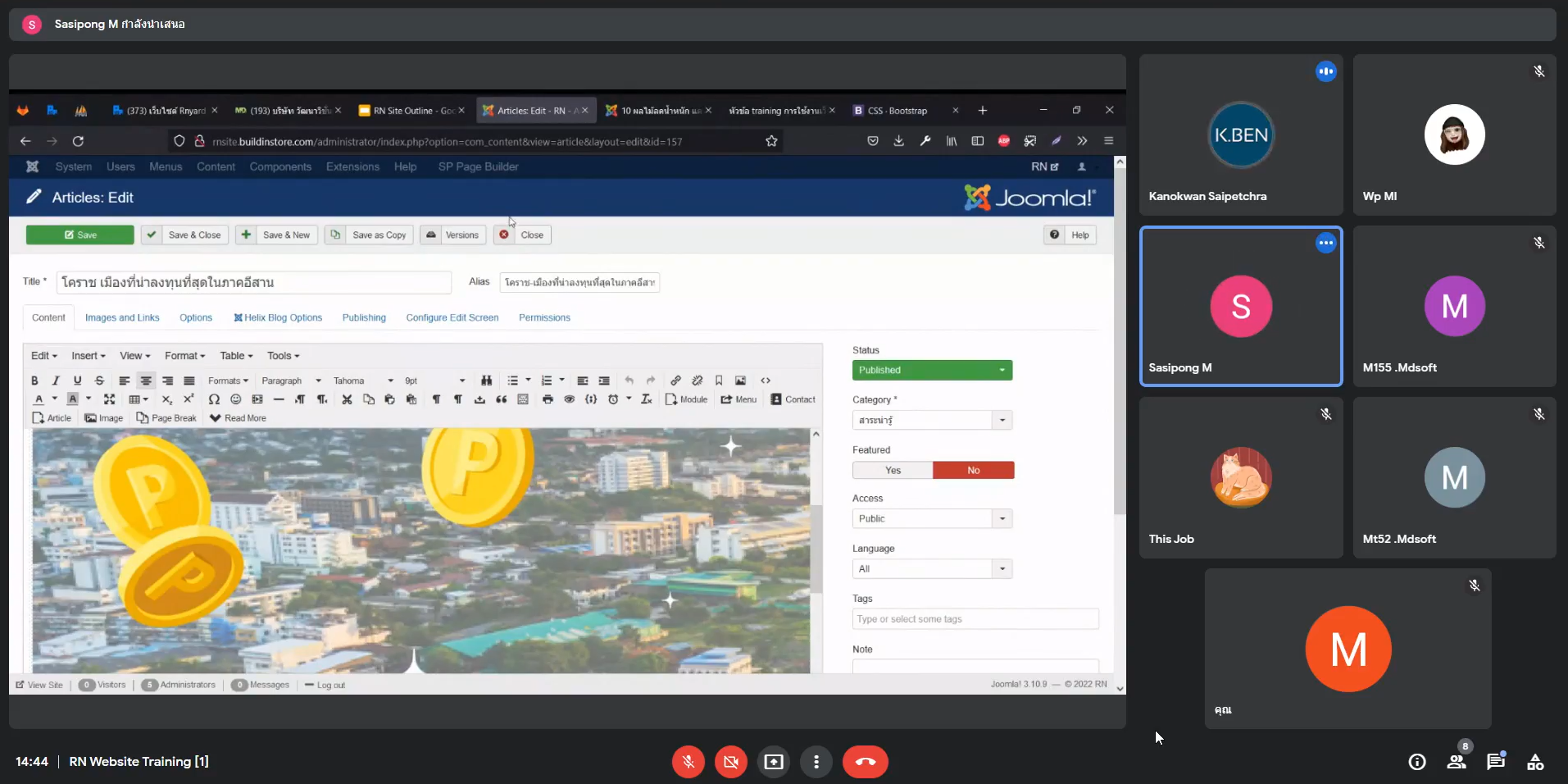Open the source code view icon

766,381
